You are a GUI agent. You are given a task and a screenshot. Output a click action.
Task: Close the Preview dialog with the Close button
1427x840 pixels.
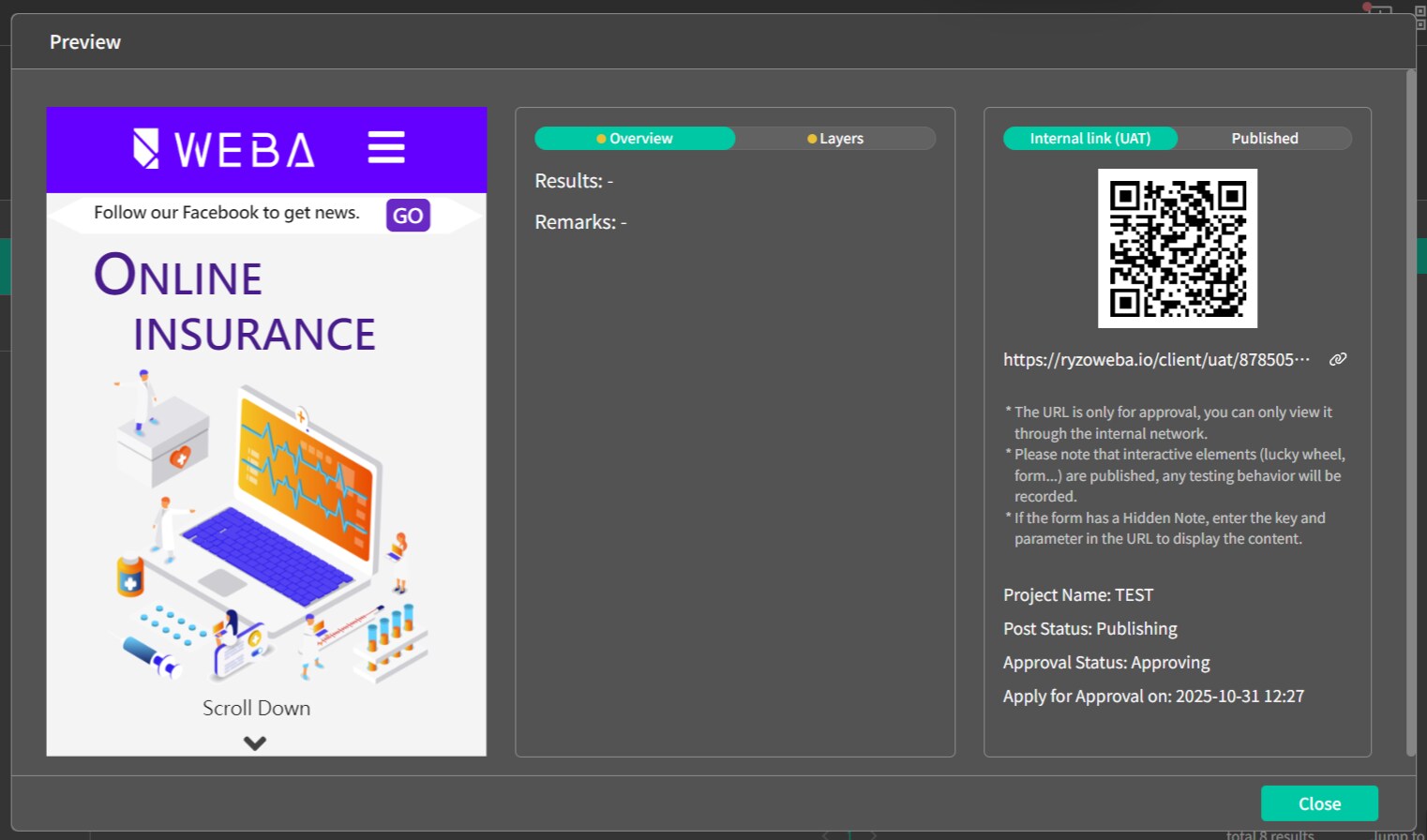click(x=1319, y=803)
